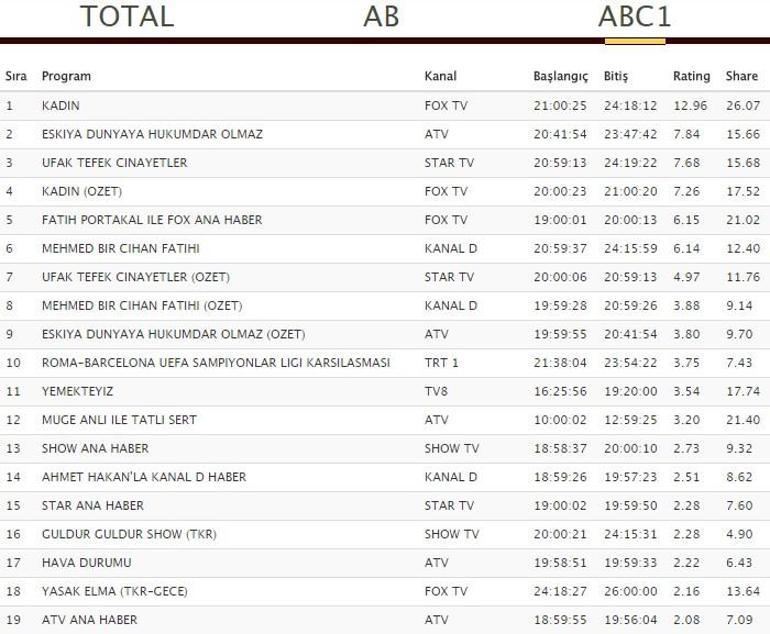770x634 pixels.
Task: Select the SHOW ANA HABER program
Action: pyautogui.click(x=95, y=448)
